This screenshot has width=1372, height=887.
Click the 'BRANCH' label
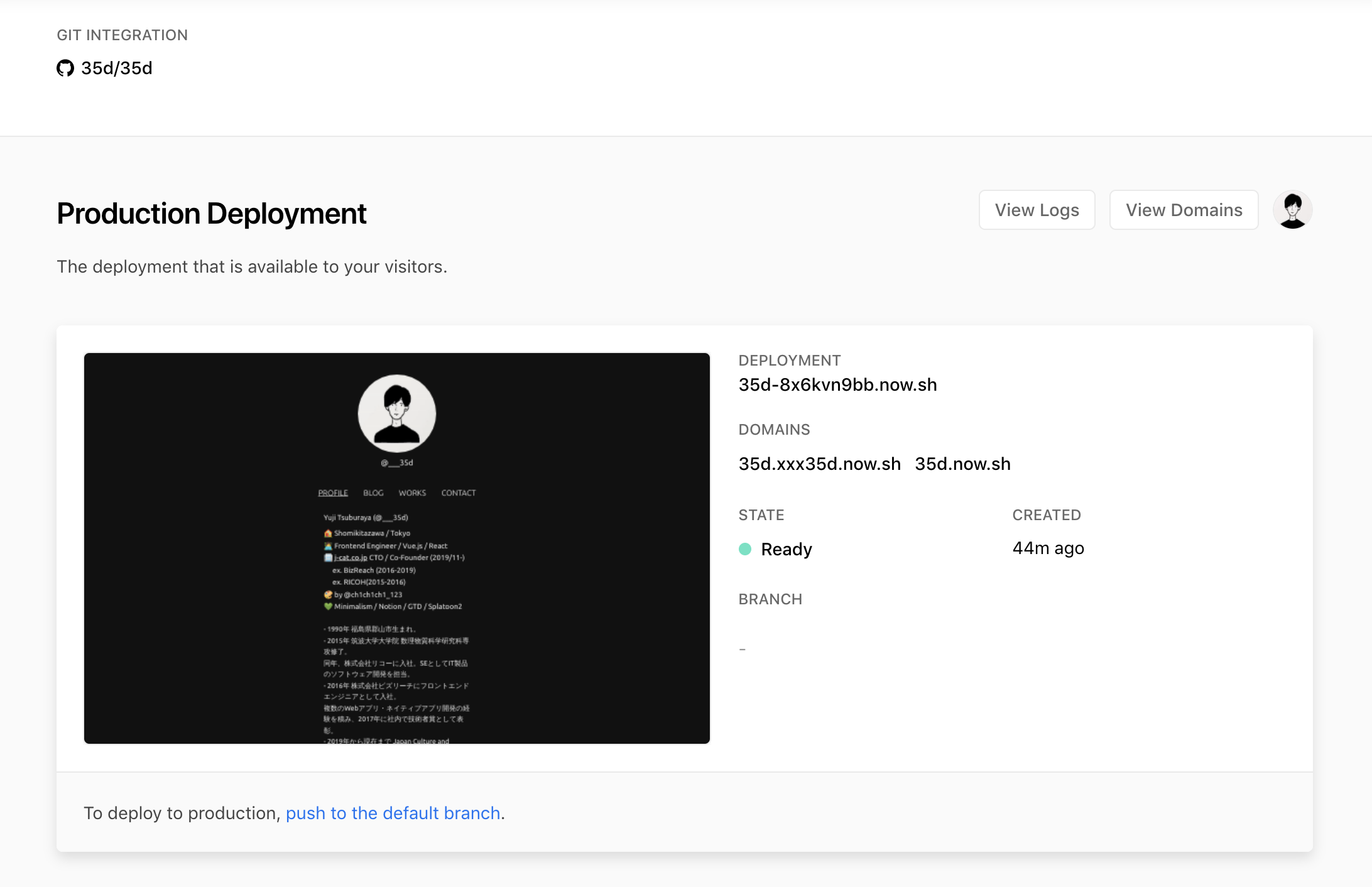click(x=770, y=599)
